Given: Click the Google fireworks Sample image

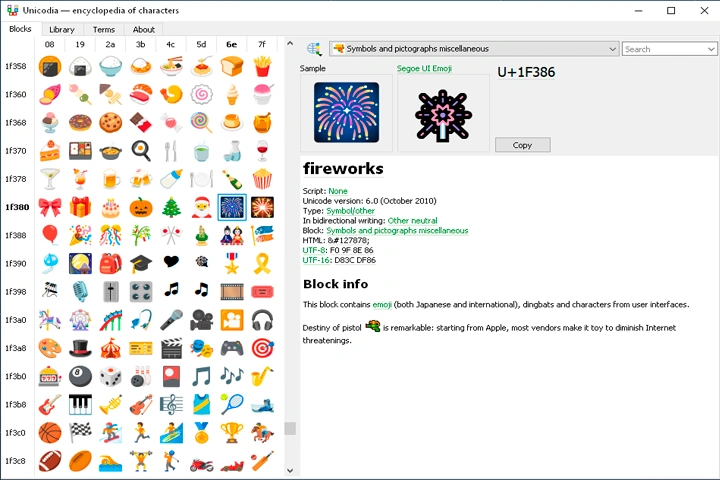Looking at the screenshot, I should pos(347,113).
